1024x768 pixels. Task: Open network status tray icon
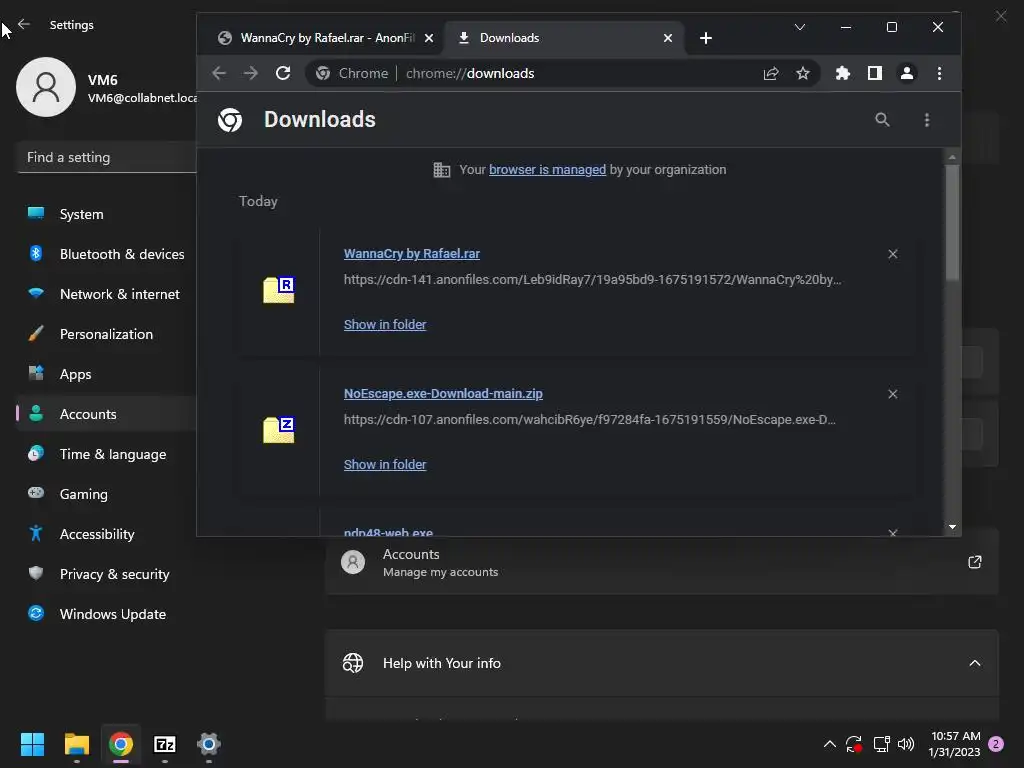tap(881, 744)
